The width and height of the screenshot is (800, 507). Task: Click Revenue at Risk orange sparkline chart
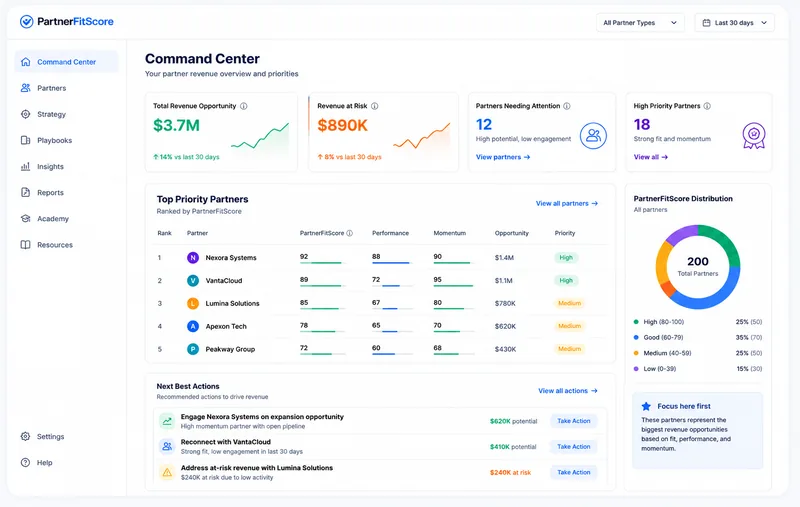click(x=421, y=136)
